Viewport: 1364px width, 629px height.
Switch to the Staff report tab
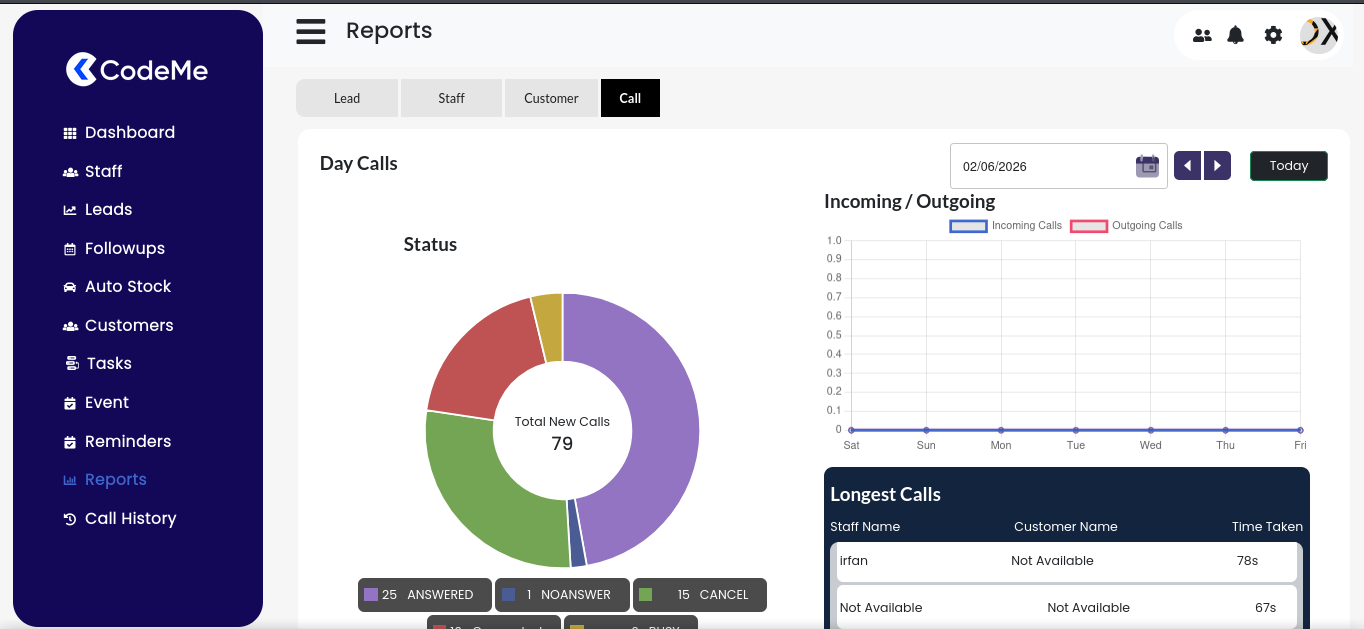[452, 98]
